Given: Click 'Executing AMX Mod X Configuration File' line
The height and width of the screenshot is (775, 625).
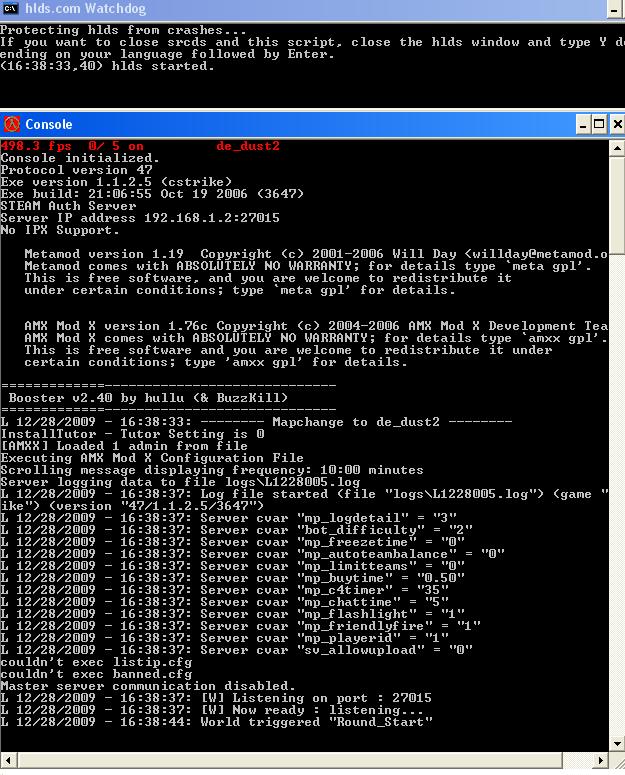Looking at the screenshot, I should point(152,458).
